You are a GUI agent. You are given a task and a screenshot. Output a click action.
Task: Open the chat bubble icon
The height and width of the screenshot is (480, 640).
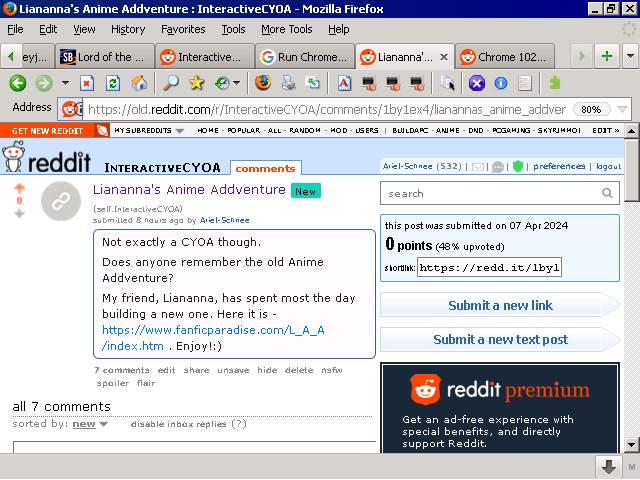coord(498,167)
